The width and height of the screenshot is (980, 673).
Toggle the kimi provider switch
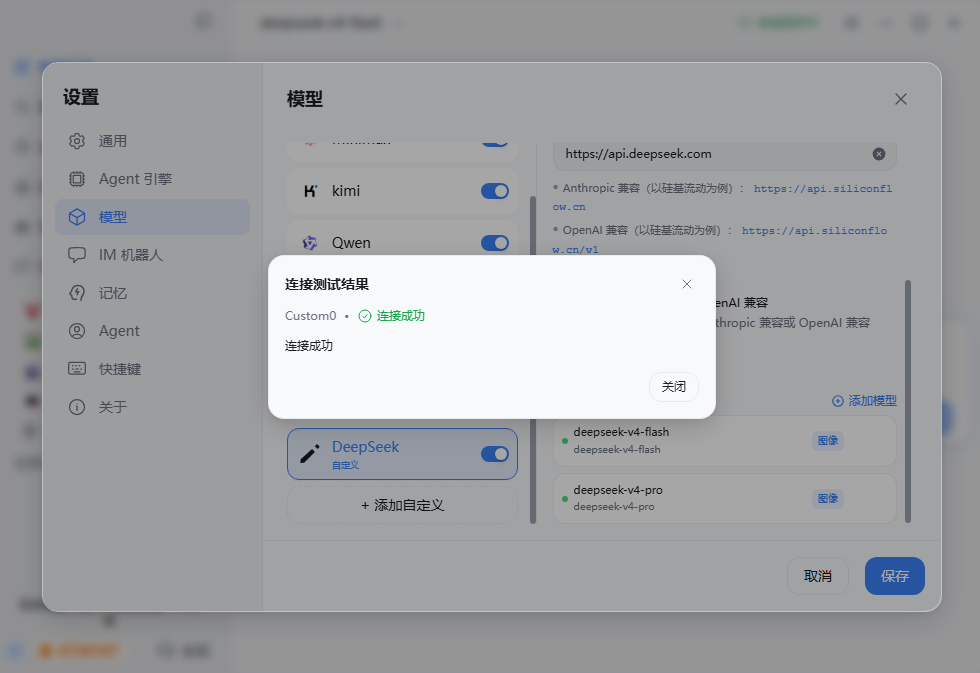pos(495,191)
